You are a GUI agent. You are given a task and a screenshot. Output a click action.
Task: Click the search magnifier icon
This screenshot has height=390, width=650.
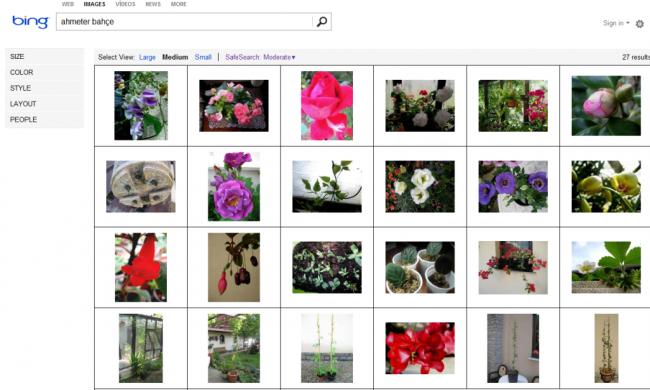(322, 22)
